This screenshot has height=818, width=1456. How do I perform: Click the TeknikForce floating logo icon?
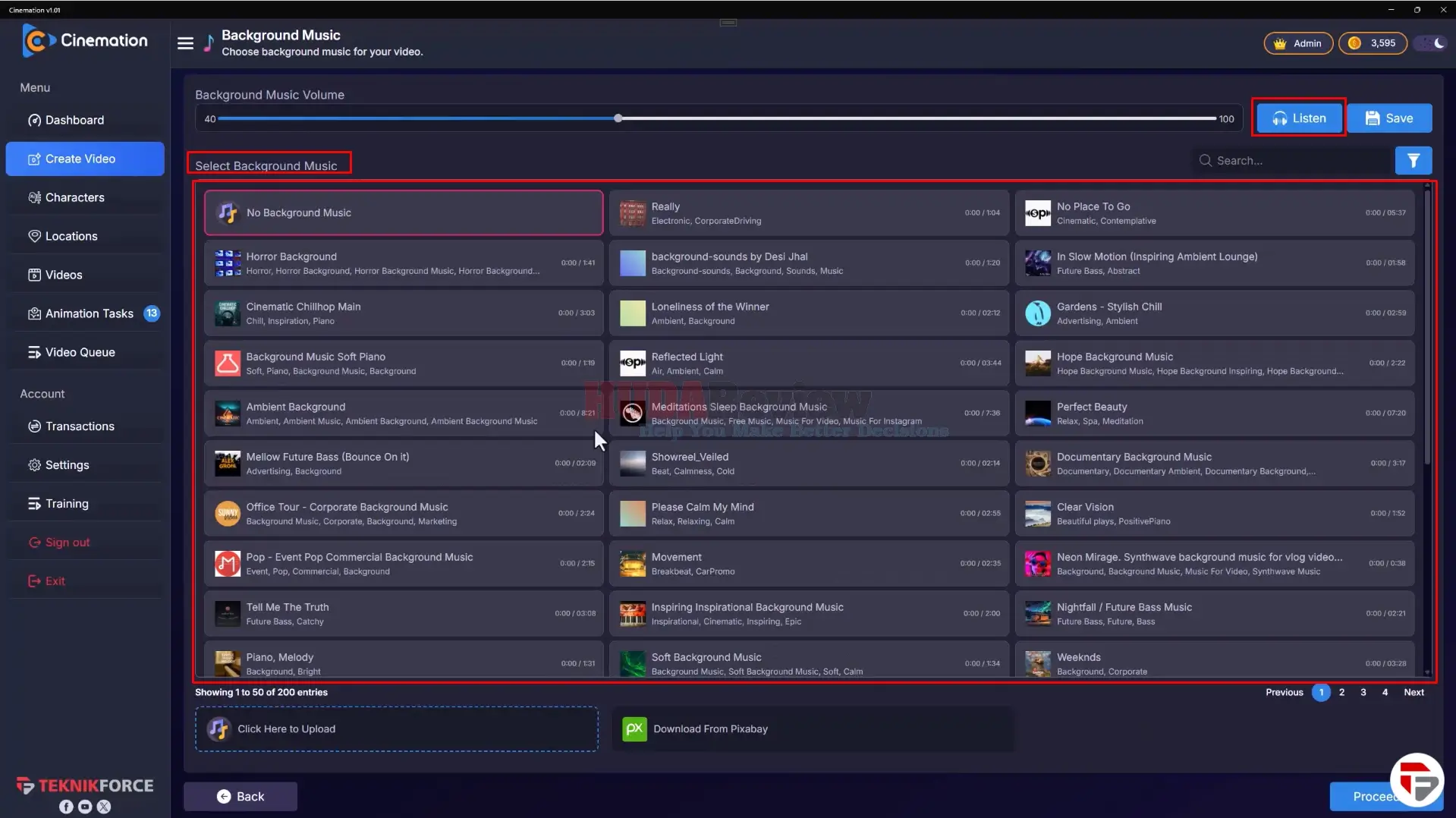coord(1417,780)
